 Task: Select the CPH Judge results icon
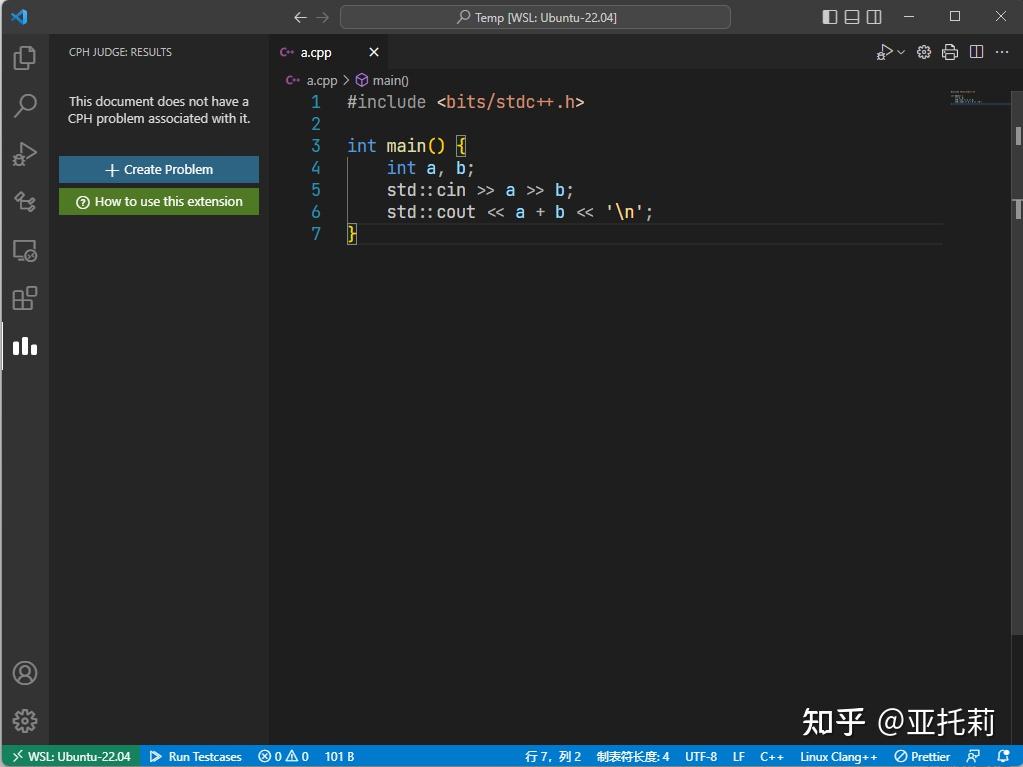24,346
